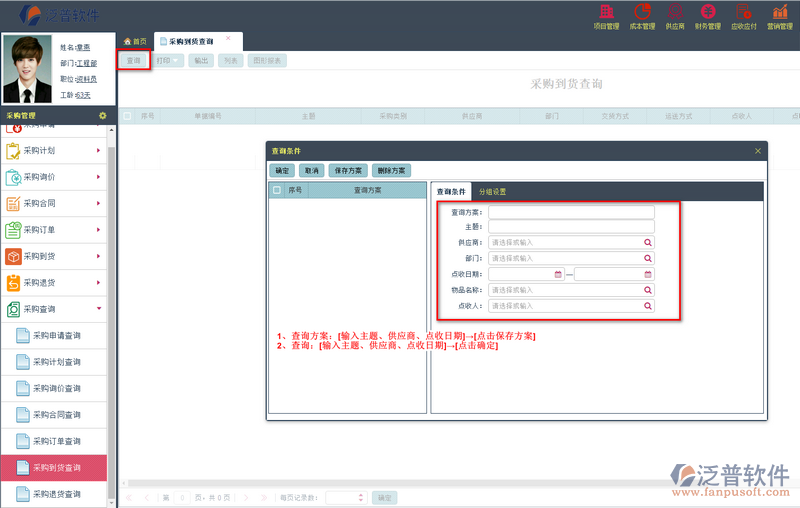Image resolution: width=800 pixels, height=508 pixels.
Task: Click the user profile photo
Action: click(x=28, y=69)
